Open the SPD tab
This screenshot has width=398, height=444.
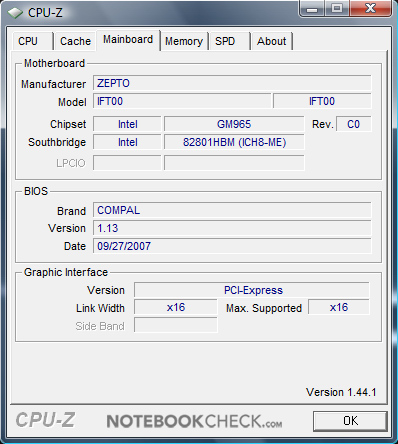point(229,41)
